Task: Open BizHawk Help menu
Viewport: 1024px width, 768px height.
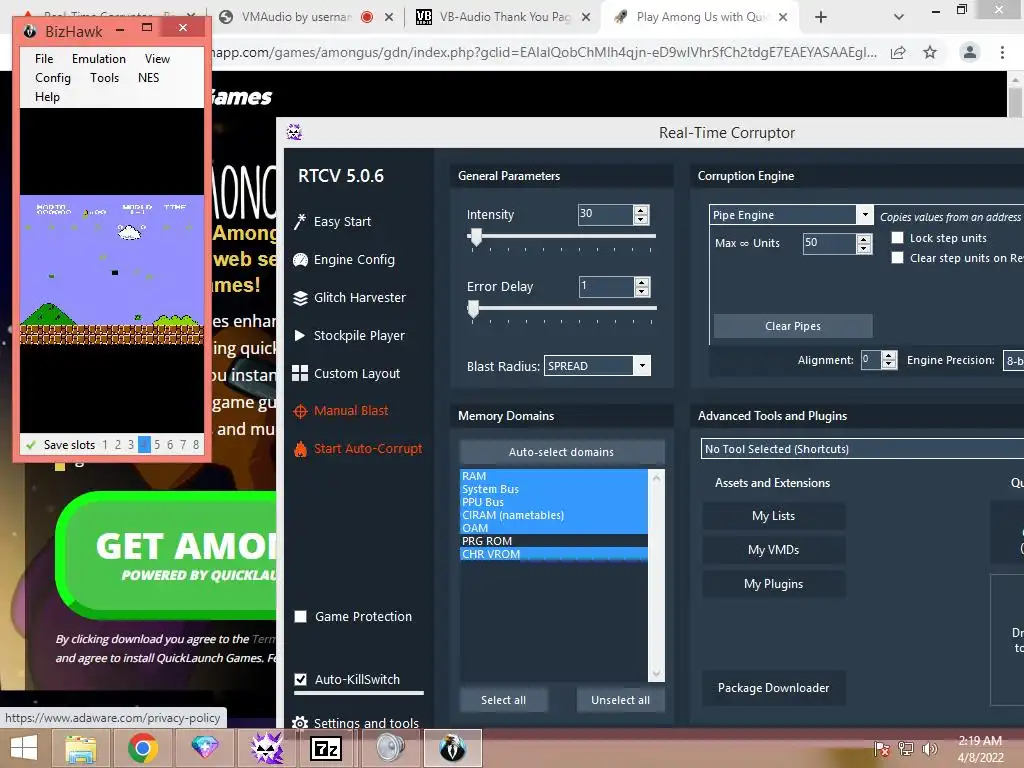Action: click(x=47, y=97)
